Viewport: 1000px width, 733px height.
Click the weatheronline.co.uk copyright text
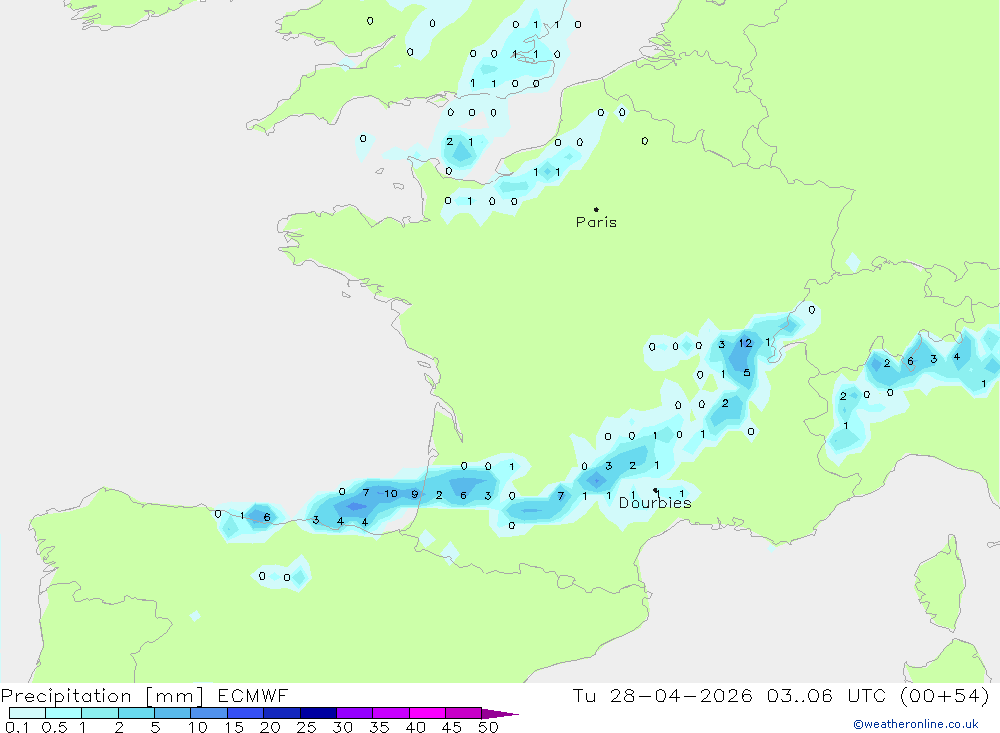pos(916,724)
